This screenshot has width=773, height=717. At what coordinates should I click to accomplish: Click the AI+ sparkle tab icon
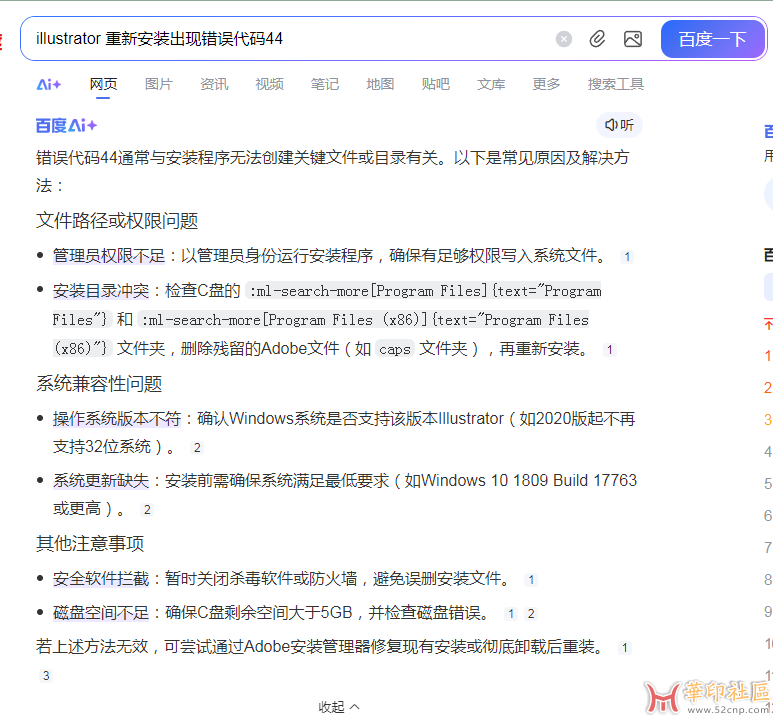49,84
